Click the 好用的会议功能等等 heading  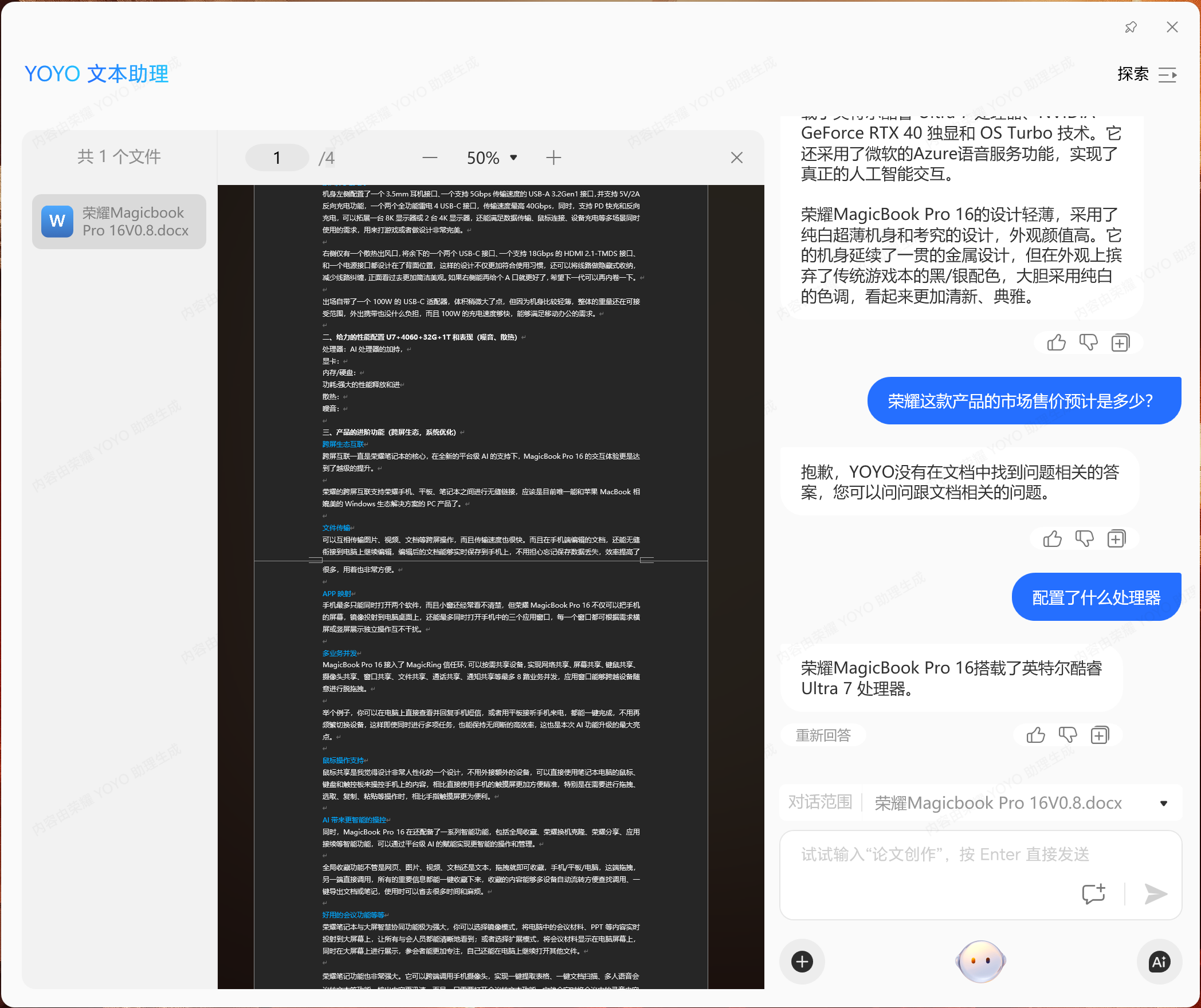[354, 915]
